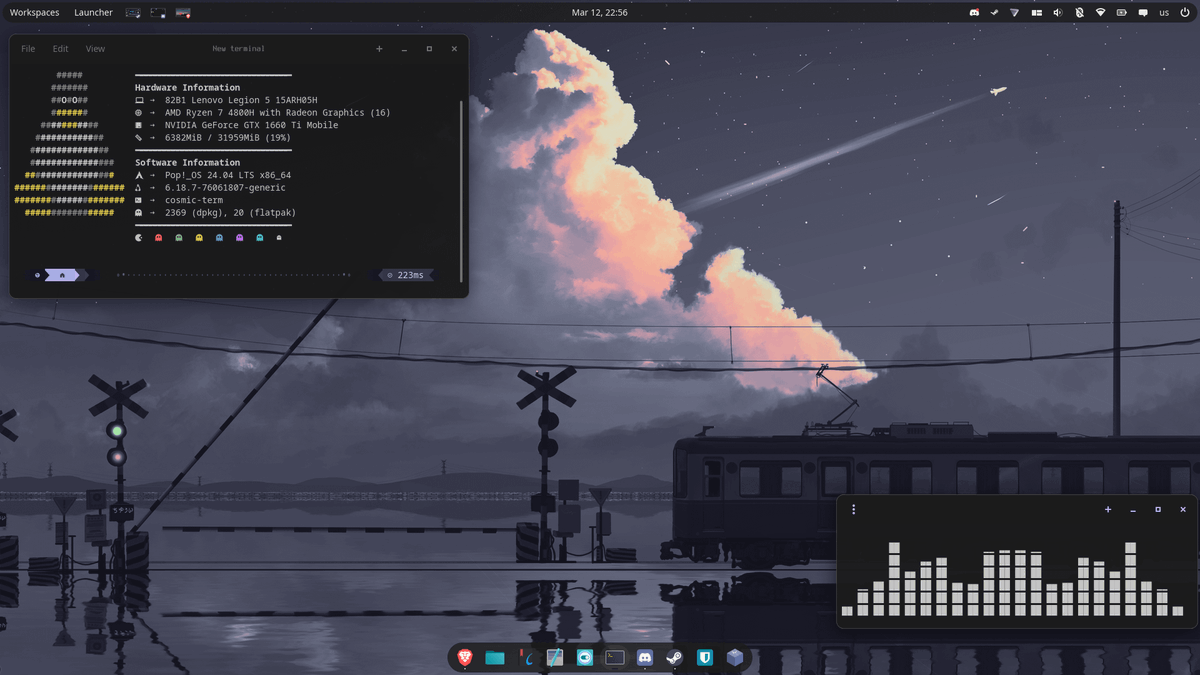Click the 'Hardware Information' heading in terminal
The width and height of the screenshot is (1200, 675).
tap(187, 88)
